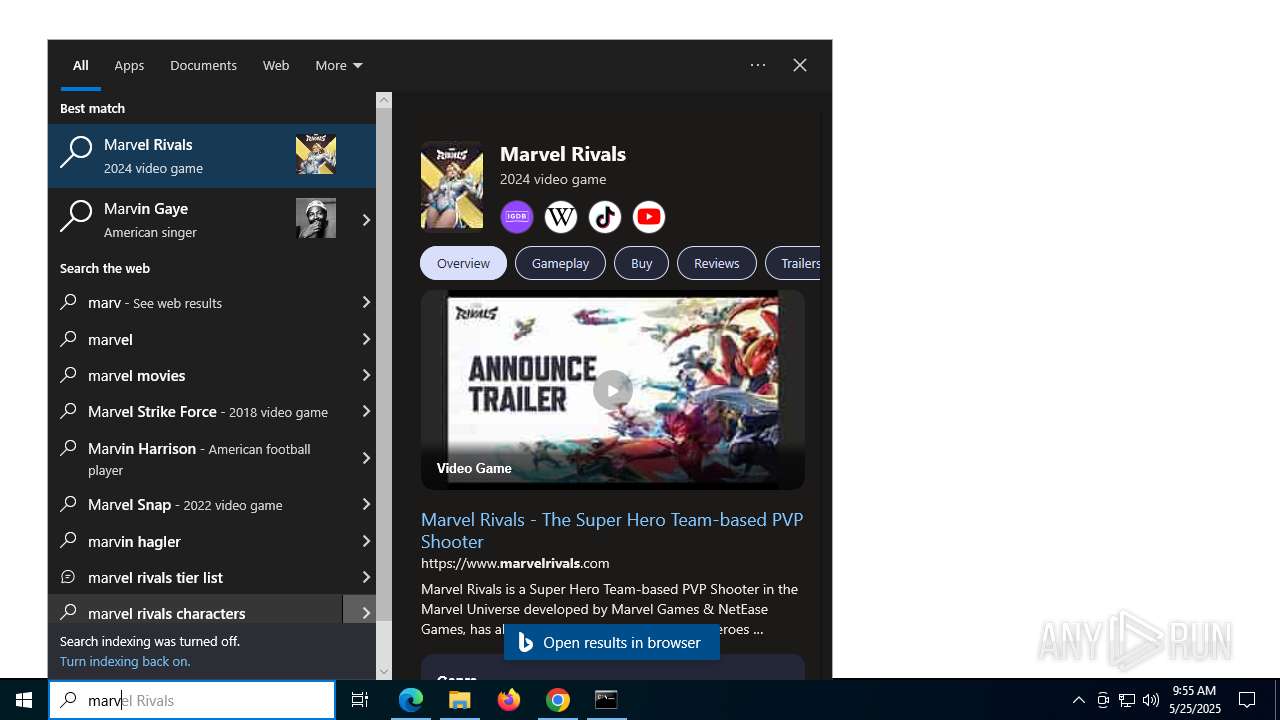Close the search panel
This screenshot has height=720, width=1280.
[x=800, y=65]
